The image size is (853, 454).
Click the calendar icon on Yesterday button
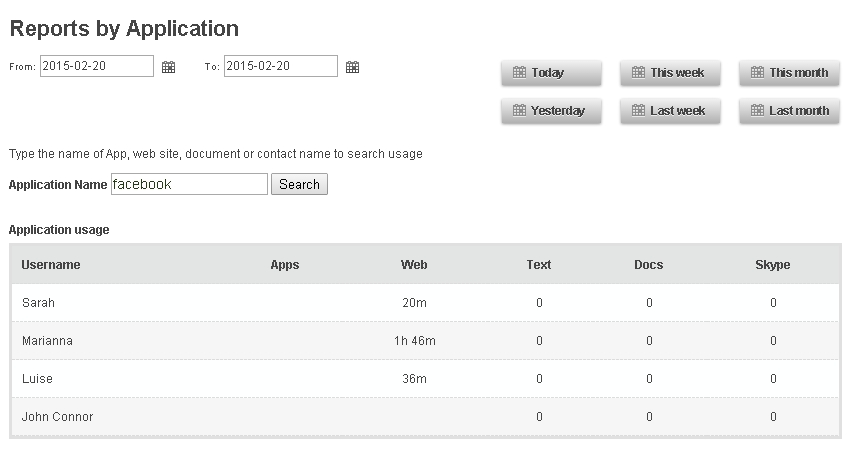click(x=520, y=110)
